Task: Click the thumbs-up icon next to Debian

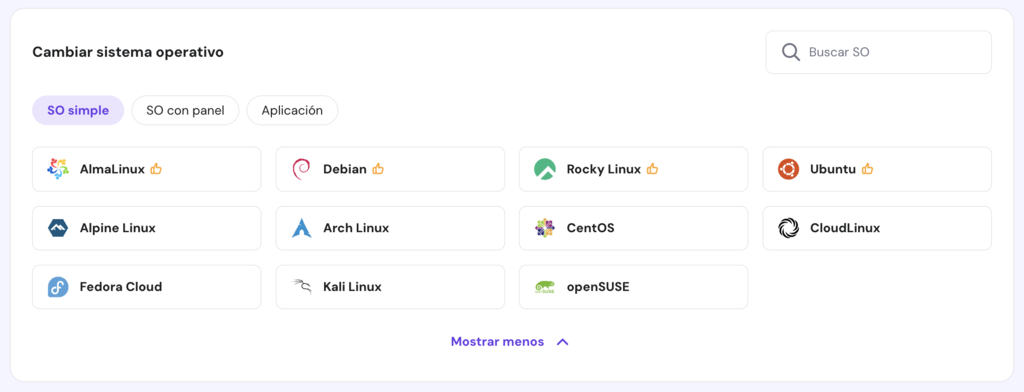Action: pos(378,169)
